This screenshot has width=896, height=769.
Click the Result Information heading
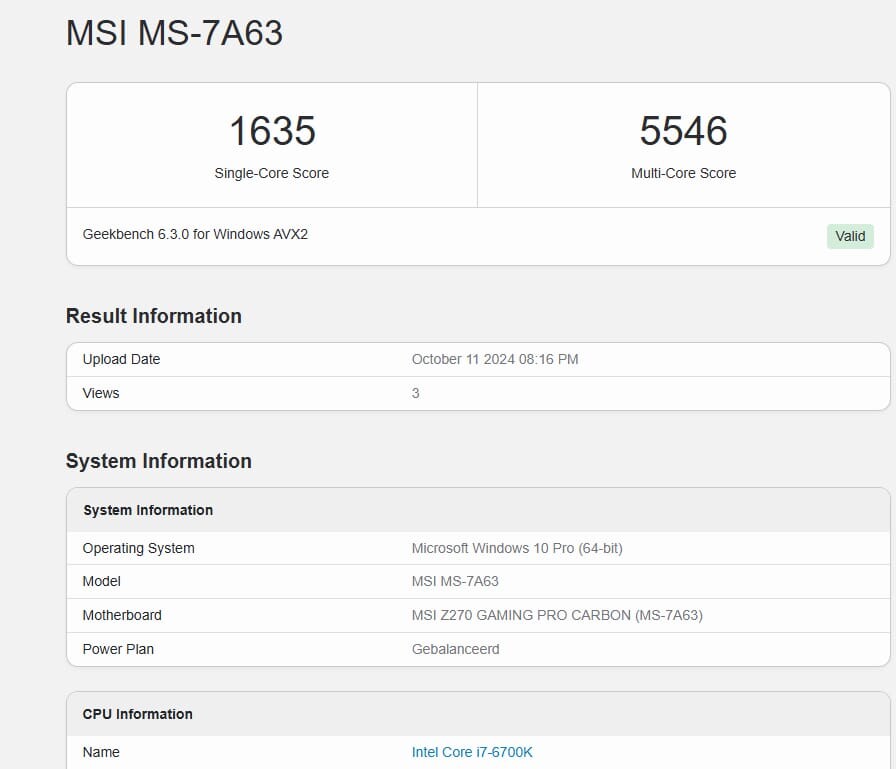[x=154, y=316]
